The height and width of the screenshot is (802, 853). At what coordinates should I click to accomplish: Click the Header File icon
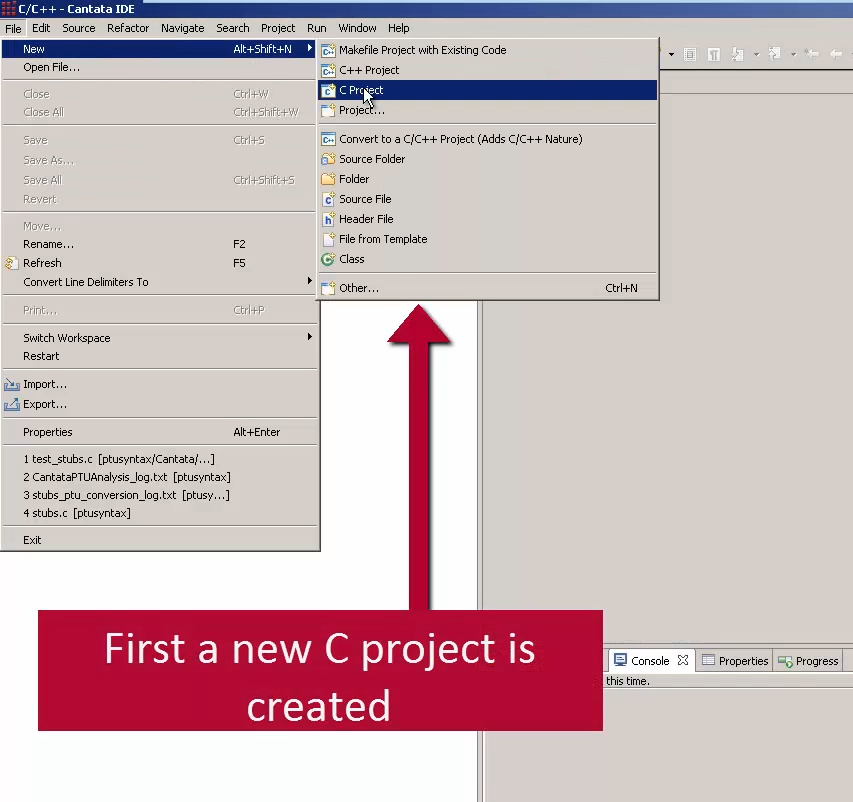(328, 219)
